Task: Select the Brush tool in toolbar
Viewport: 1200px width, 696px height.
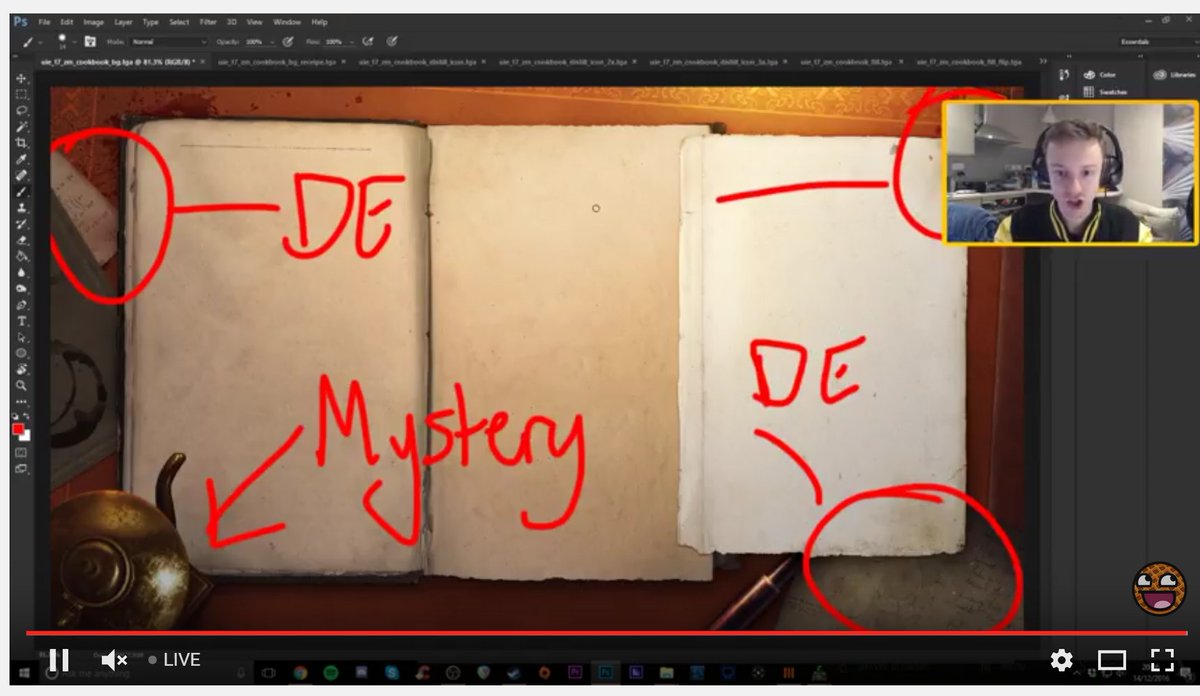Action: 22,191
